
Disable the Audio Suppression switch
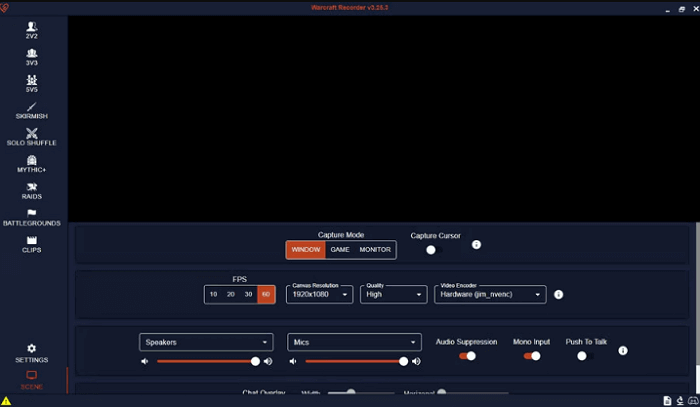click(467, 356)
